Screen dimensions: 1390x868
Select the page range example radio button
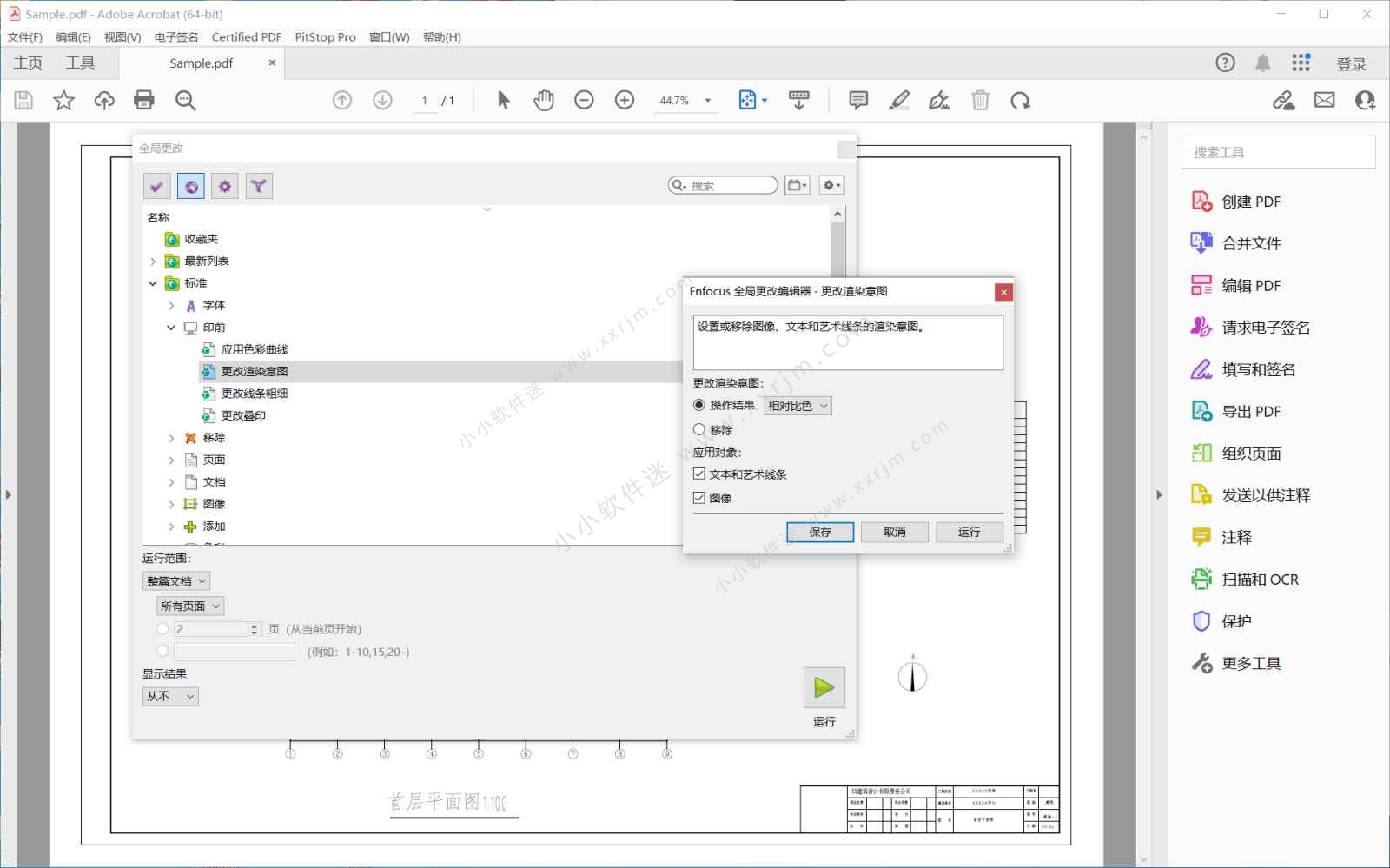pos(162,651)
